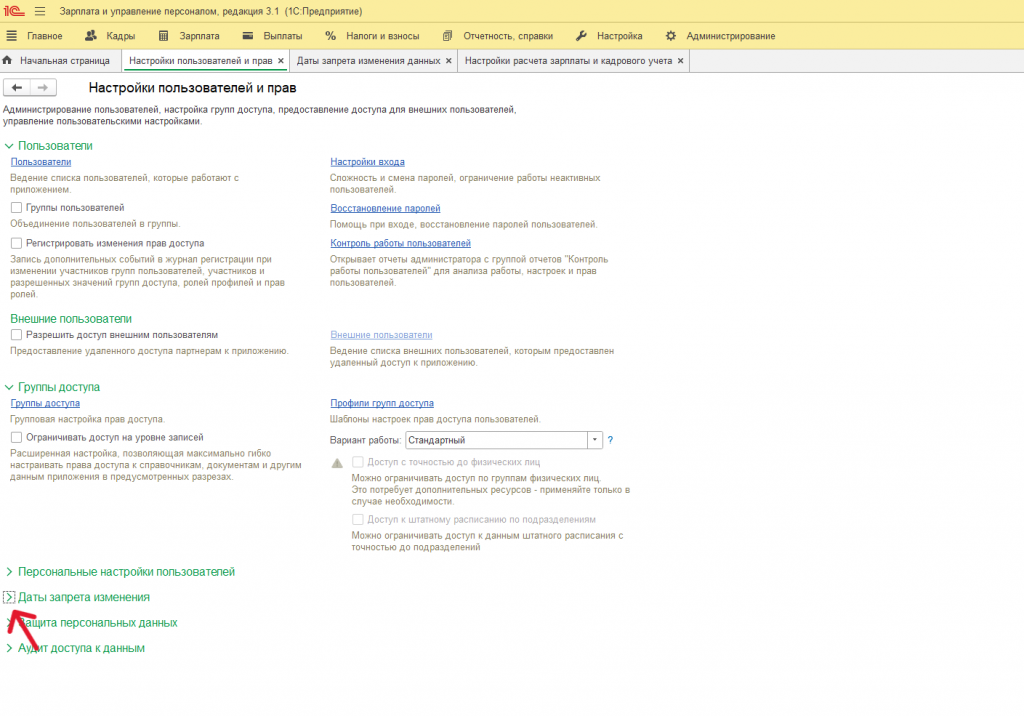
Task: Expand Персональные настройки пользователей section
Action: coord(9,572)
